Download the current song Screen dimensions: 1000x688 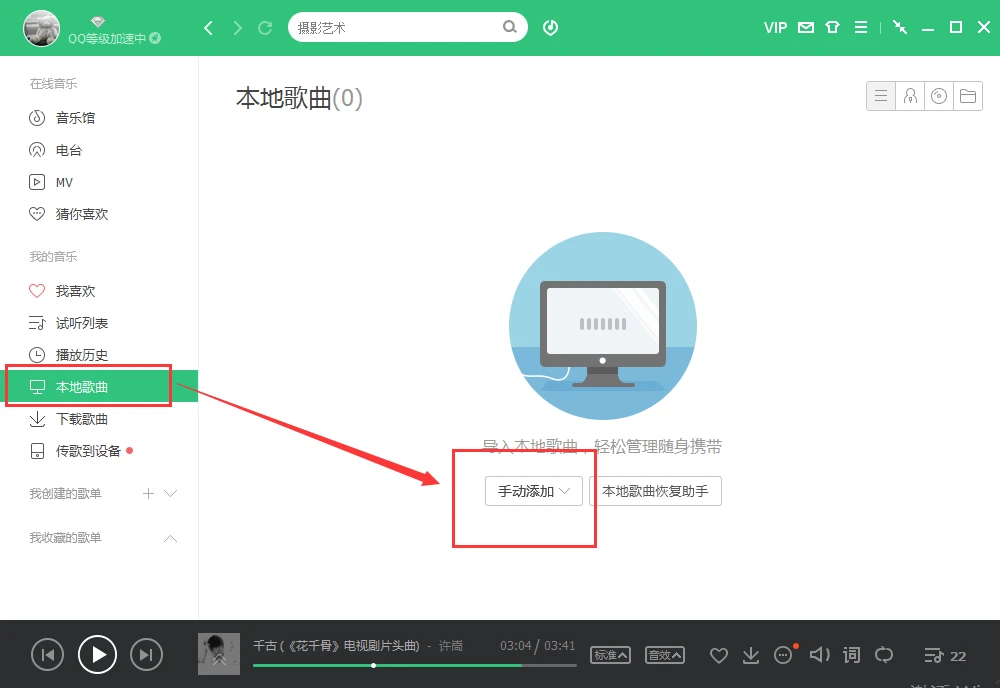751,655
